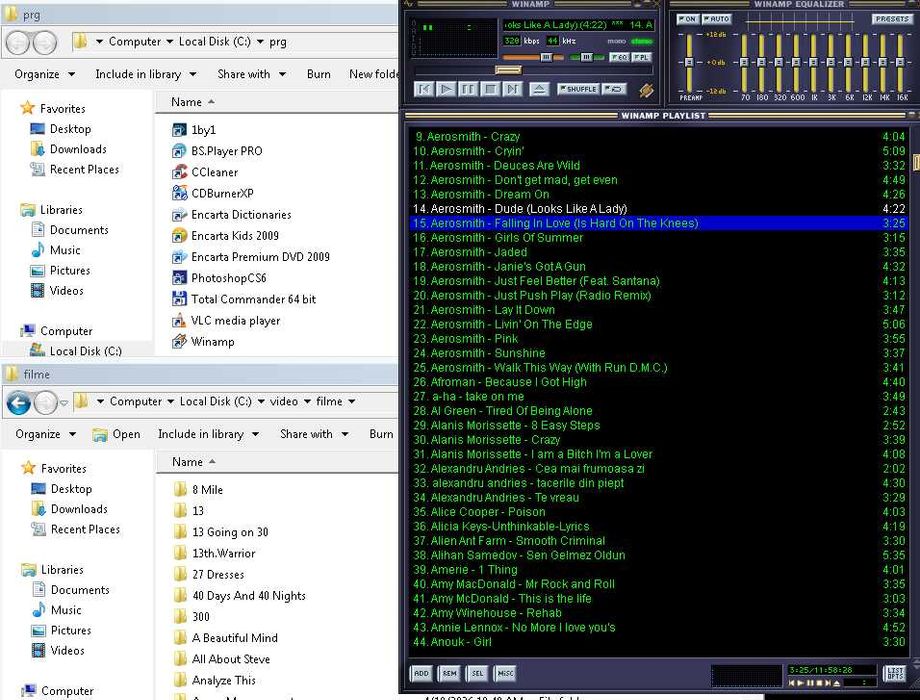The height and width of the screenshot is (700, 920).
Task: Open the Organize dropdown in prg window
Action: 45,74
